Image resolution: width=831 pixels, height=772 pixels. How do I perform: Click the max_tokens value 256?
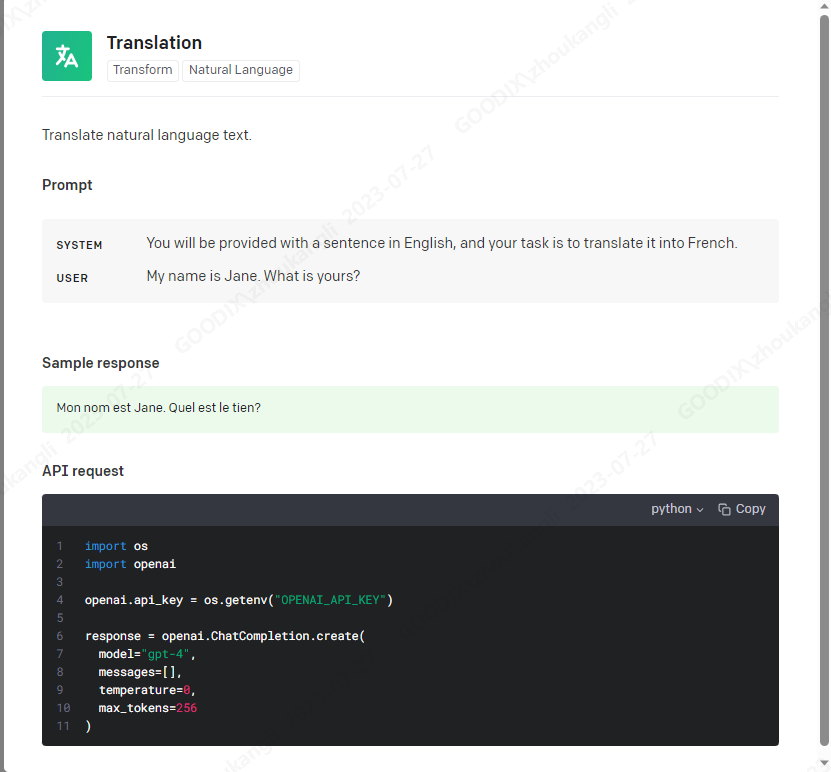[187, 708]
